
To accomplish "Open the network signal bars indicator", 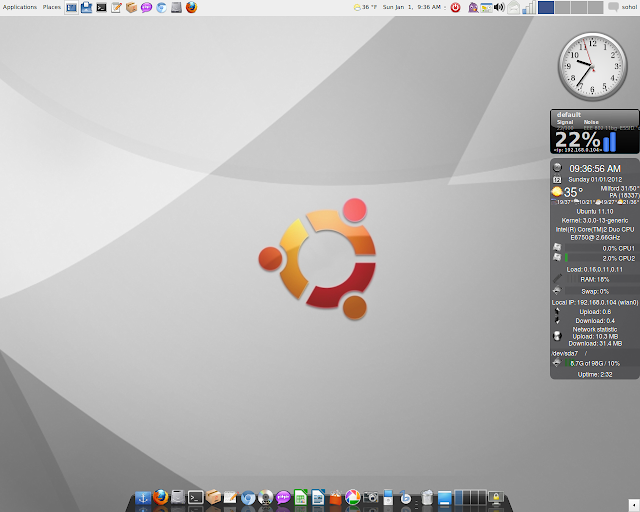I will coord(529,7).
